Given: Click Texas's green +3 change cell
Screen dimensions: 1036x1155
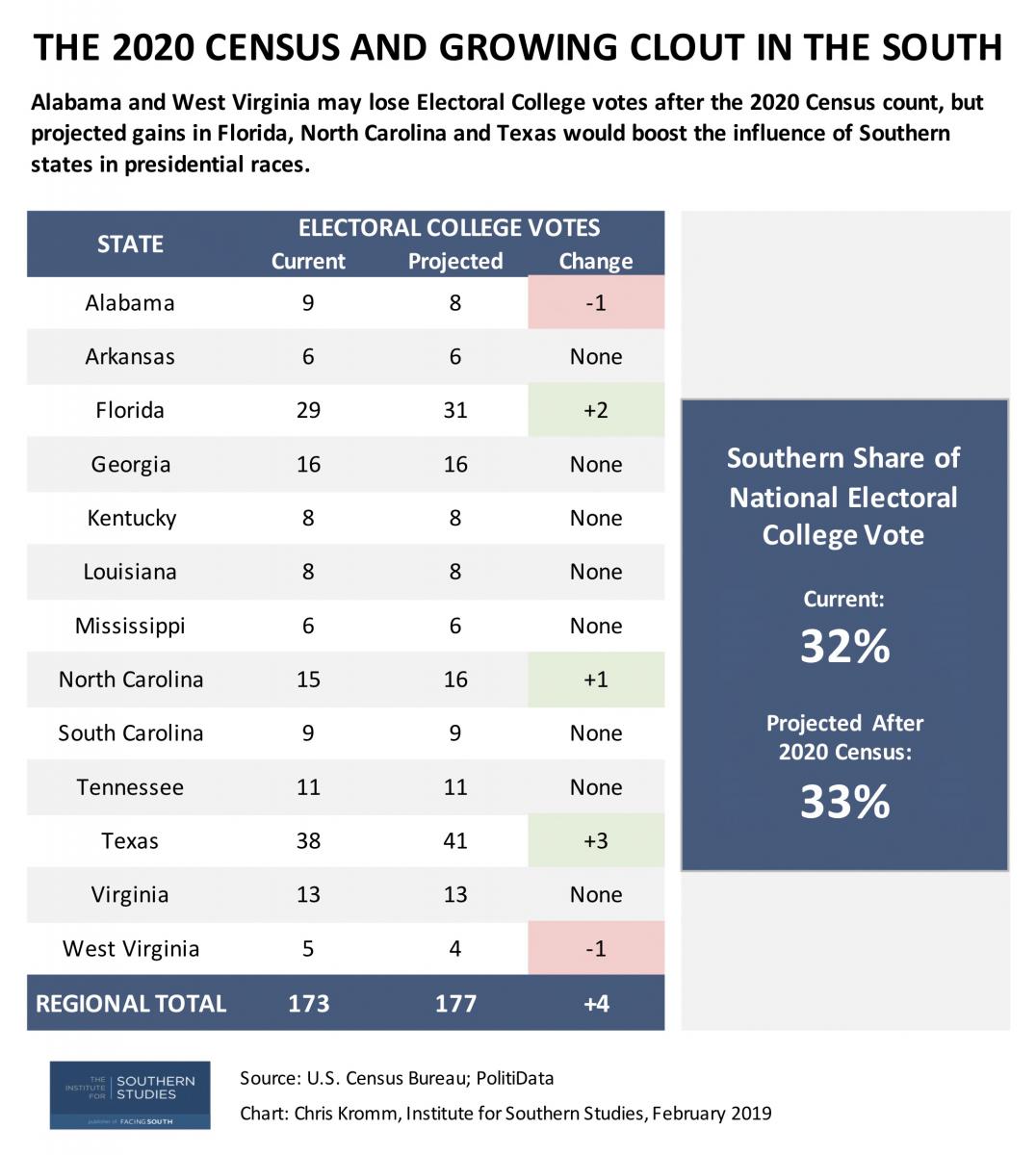Looking at the screenshot, I should [x=596, y=840].
